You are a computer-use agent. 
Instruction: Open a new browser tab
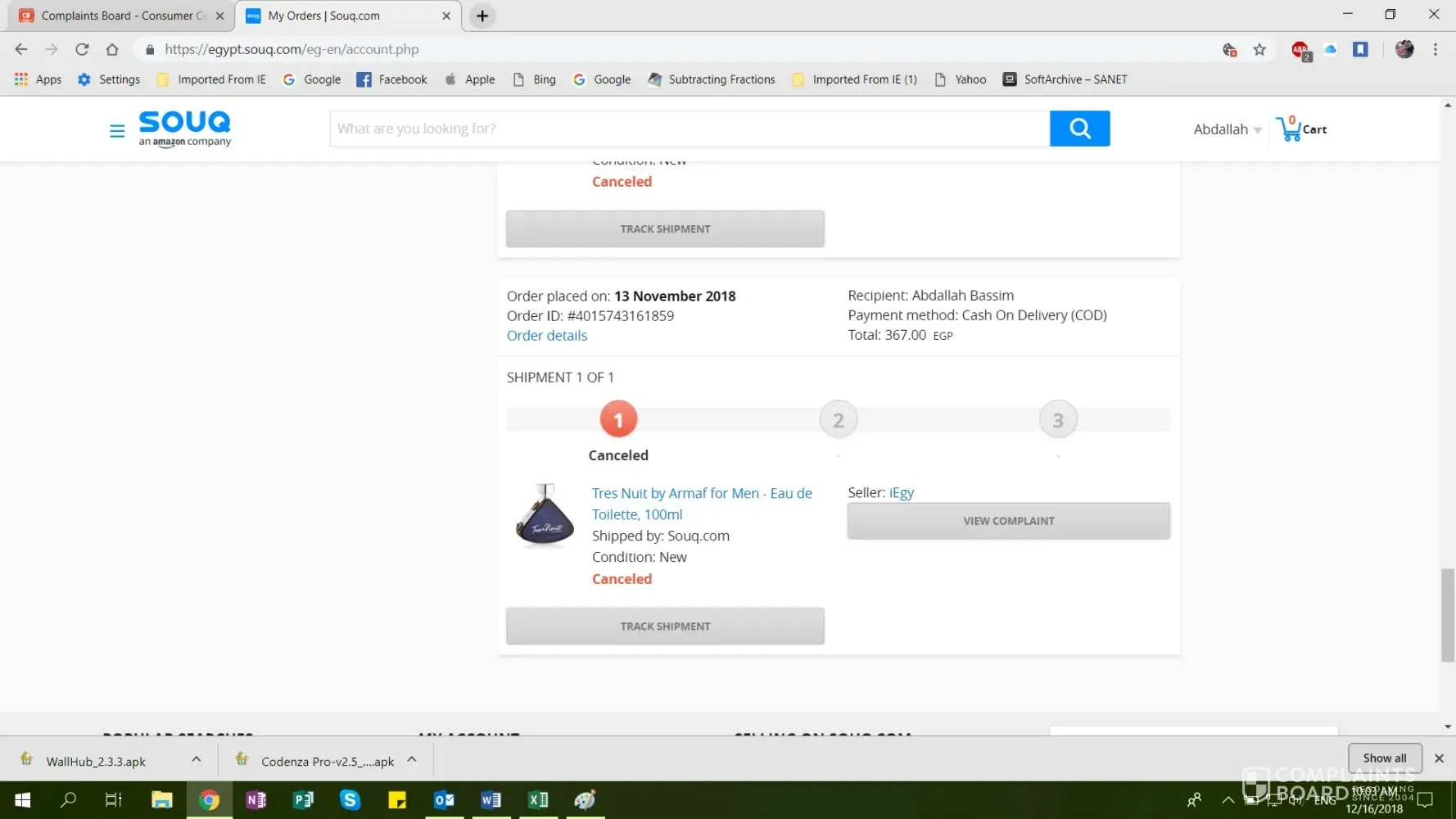point(482,16)
